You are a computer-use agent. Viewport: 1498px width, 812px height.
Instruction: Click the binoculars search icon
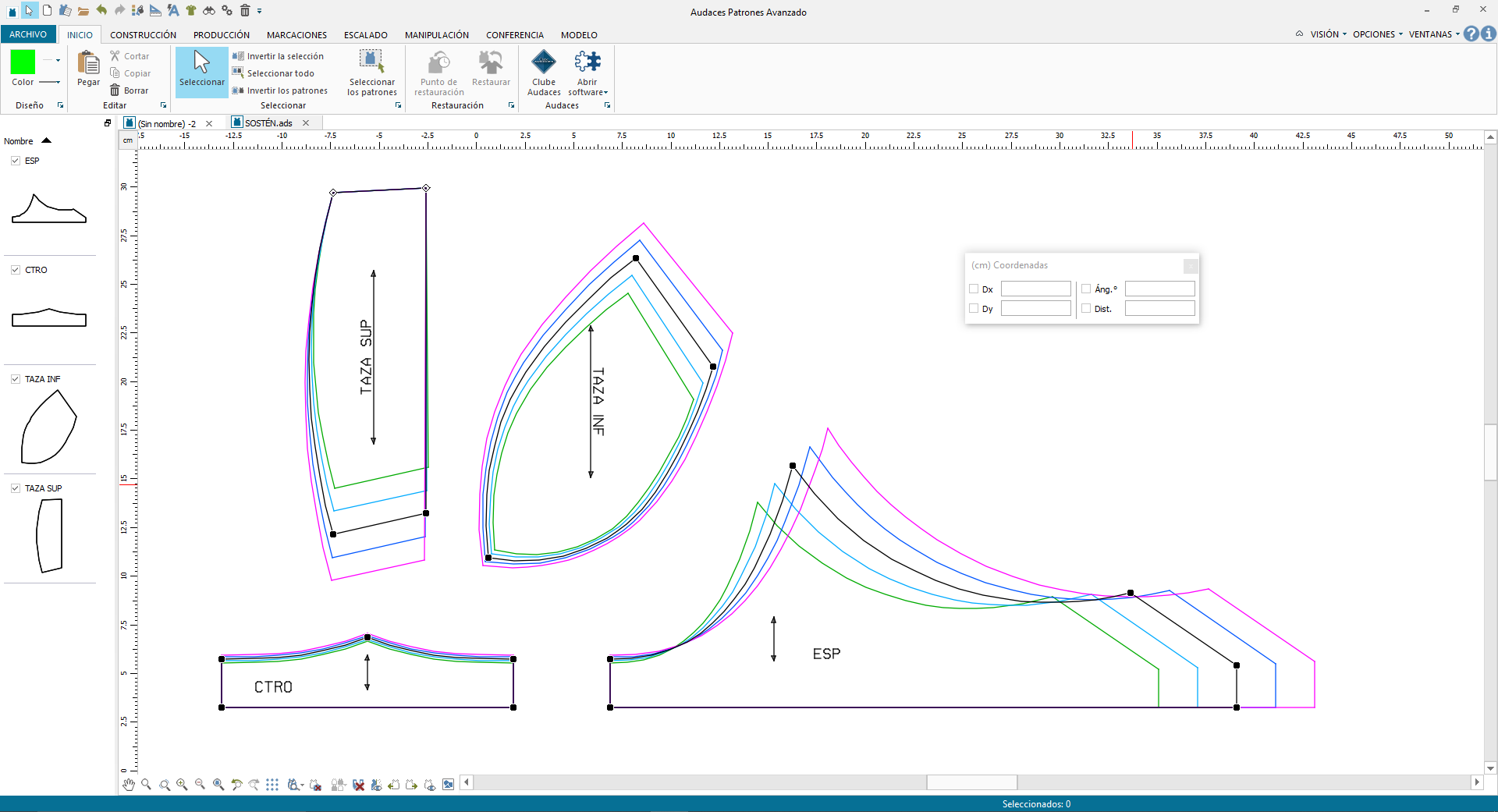pos(208,10)
